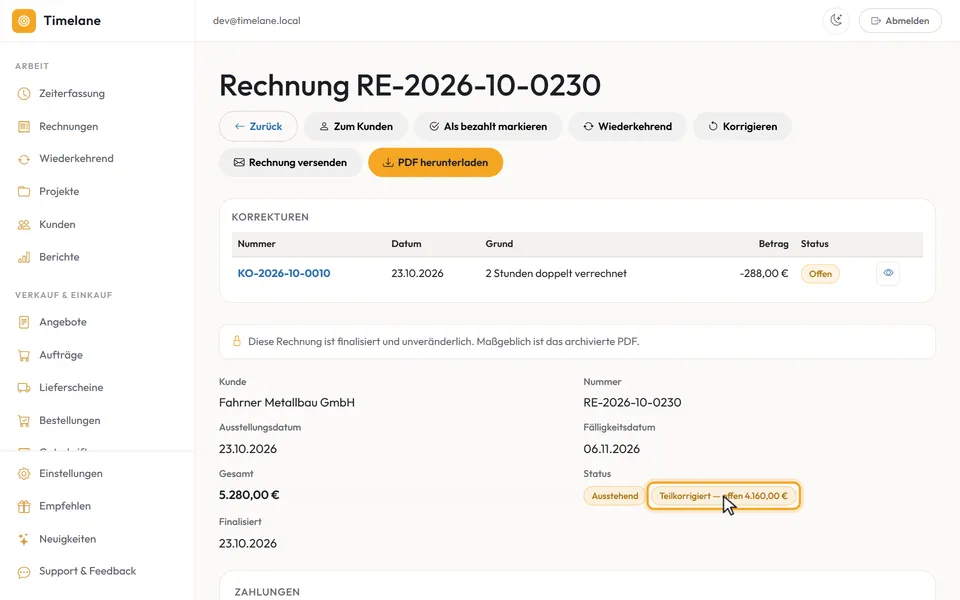The width and height of the screenshot is (960, 600).
Task: Open Bestellungen in sidebar
Action: (70, 421)
